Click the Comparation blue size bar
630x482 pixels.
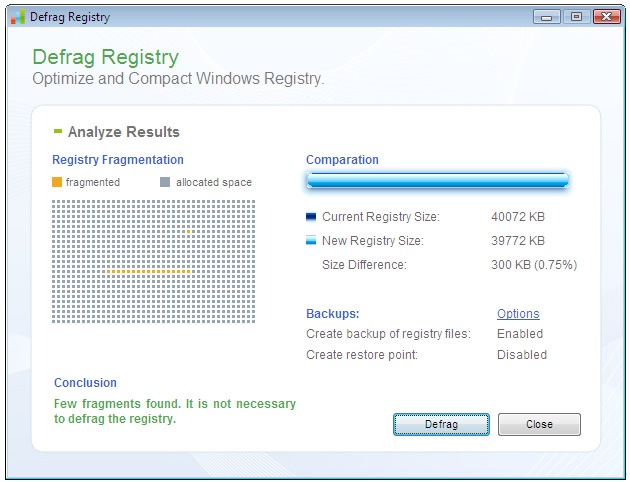tap(438, 180)
